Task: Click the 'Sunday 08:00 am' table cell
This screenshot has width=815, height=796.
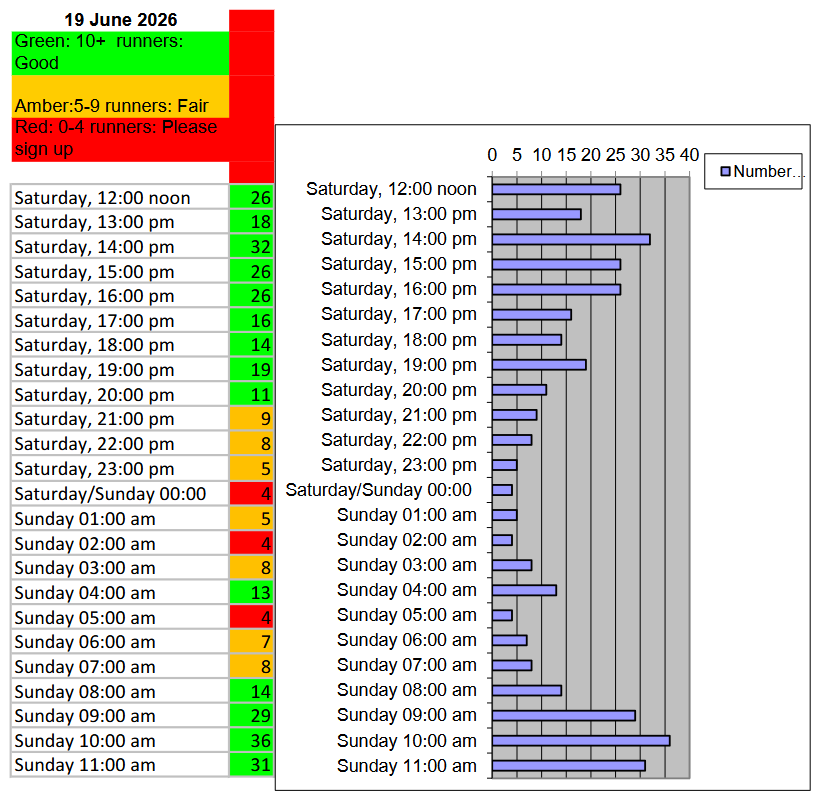Action: (x=120, y=691)
